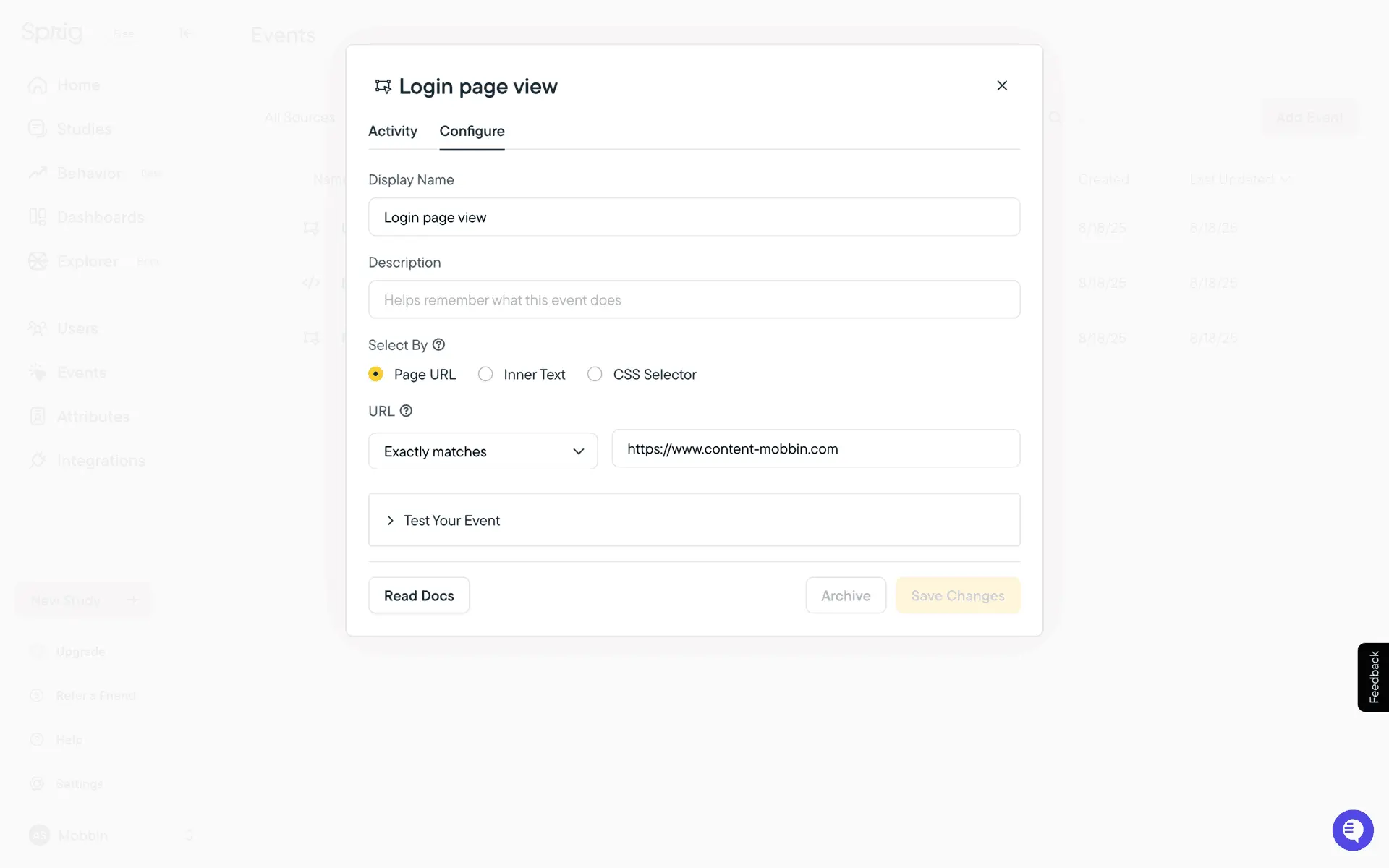
Task: Switch to the Activity tab
Action: click(392, 131)
